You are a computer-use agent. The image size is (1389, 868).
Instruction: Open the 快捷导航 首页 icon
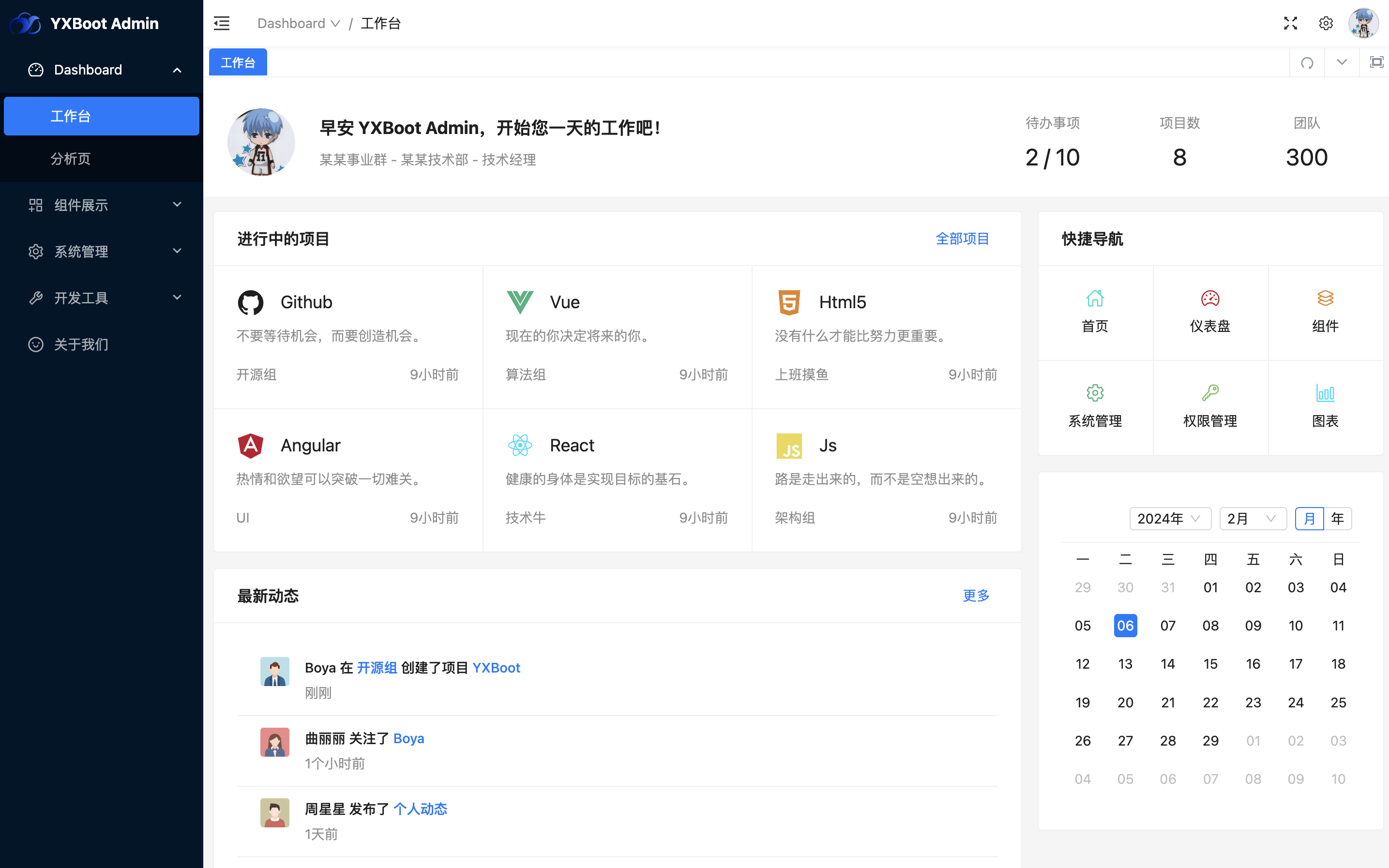coord(1094,312)
